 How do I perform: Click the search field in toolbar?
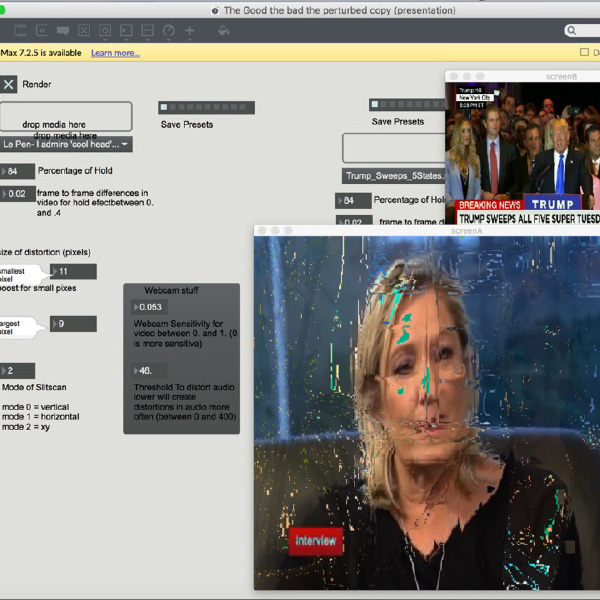tap(585, 31)
